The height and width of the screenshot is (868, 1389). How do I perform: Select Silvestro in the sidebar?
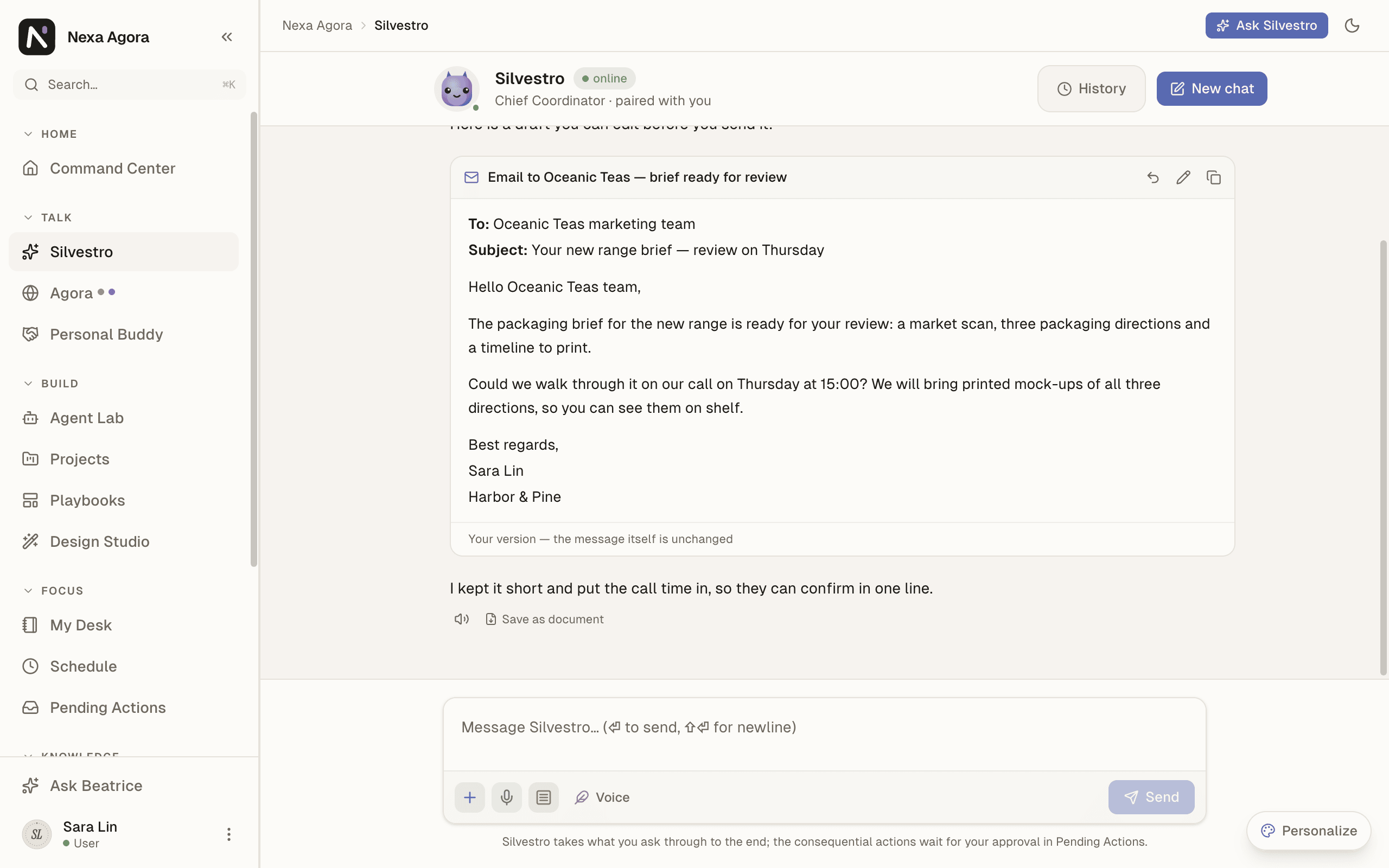123,251
